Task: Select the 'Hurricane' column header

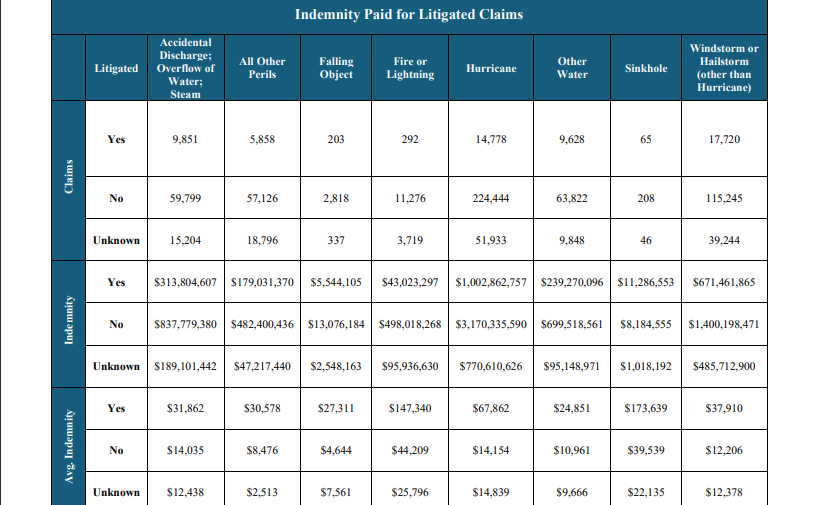Action: [491, 68]
